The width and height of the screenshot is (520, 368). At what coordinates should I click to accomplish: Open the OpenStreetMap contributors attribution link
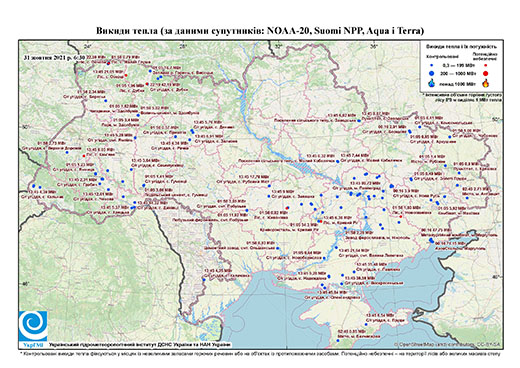tap(447, 344)
